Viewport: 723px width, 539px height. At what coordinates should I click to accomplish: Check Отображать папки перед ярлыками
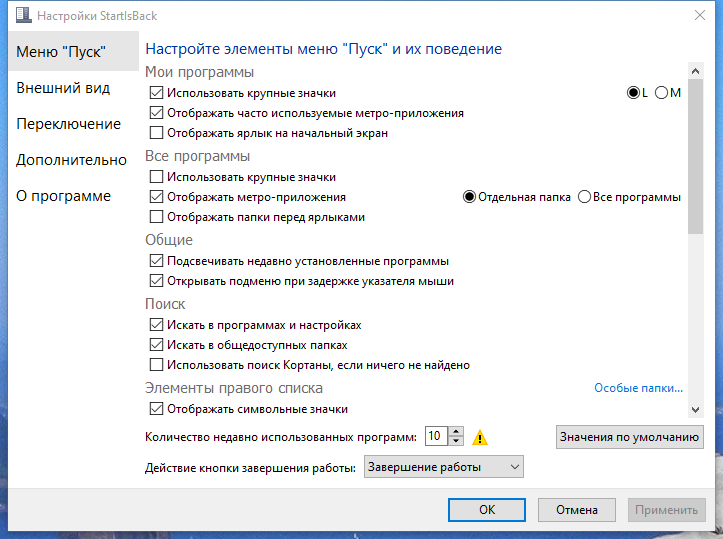coord(156,217)
